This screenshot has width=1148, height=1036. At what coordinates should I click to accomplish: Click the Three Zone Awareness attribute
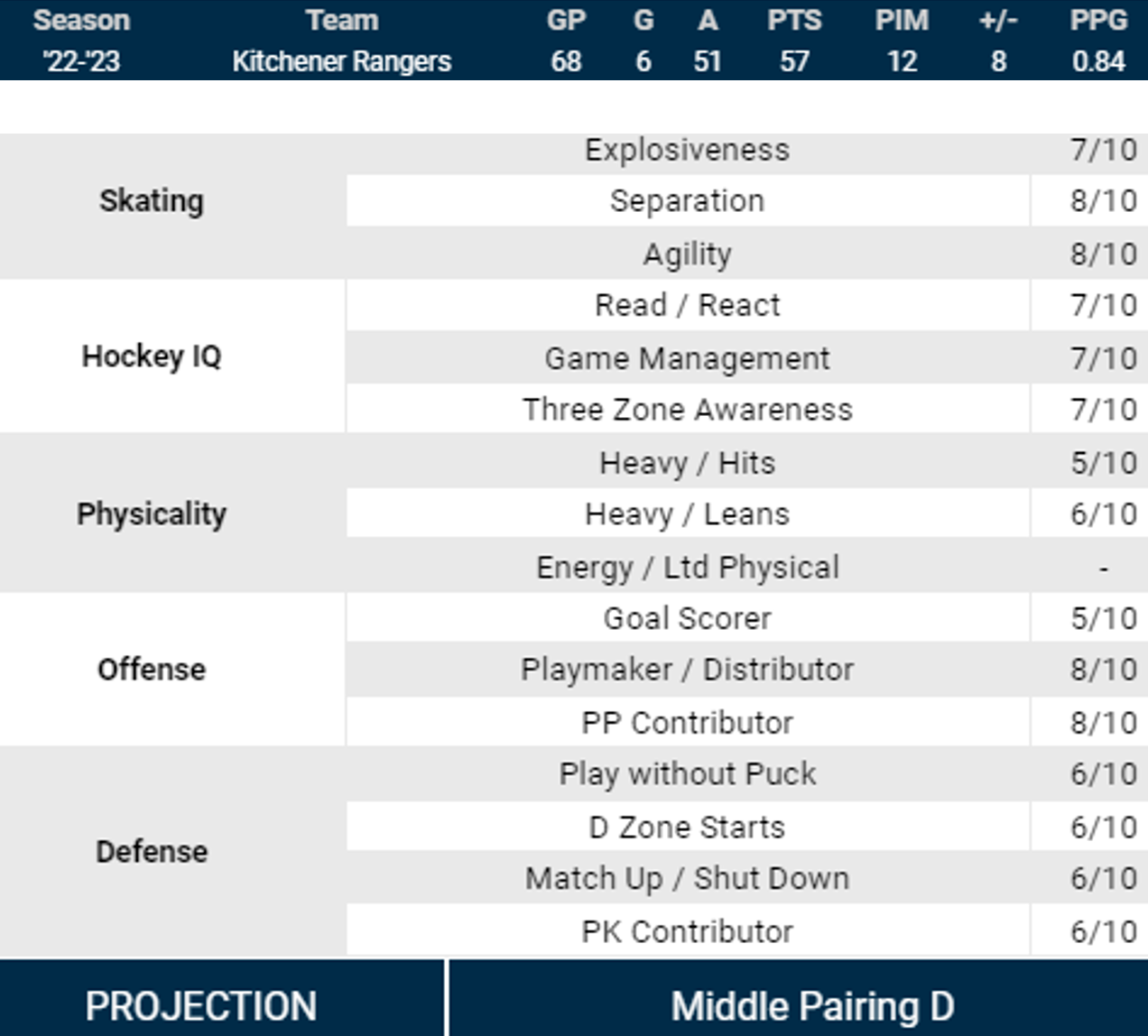click(x=687, y=410)
